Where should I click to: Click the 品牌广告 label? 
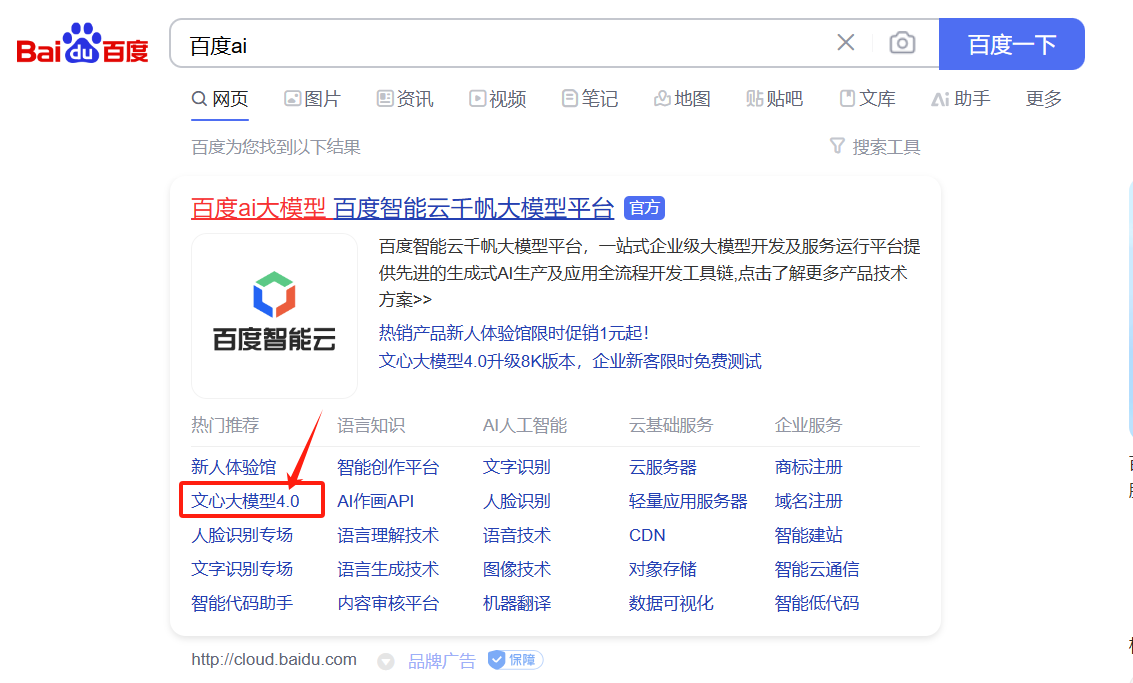[442, 661]
